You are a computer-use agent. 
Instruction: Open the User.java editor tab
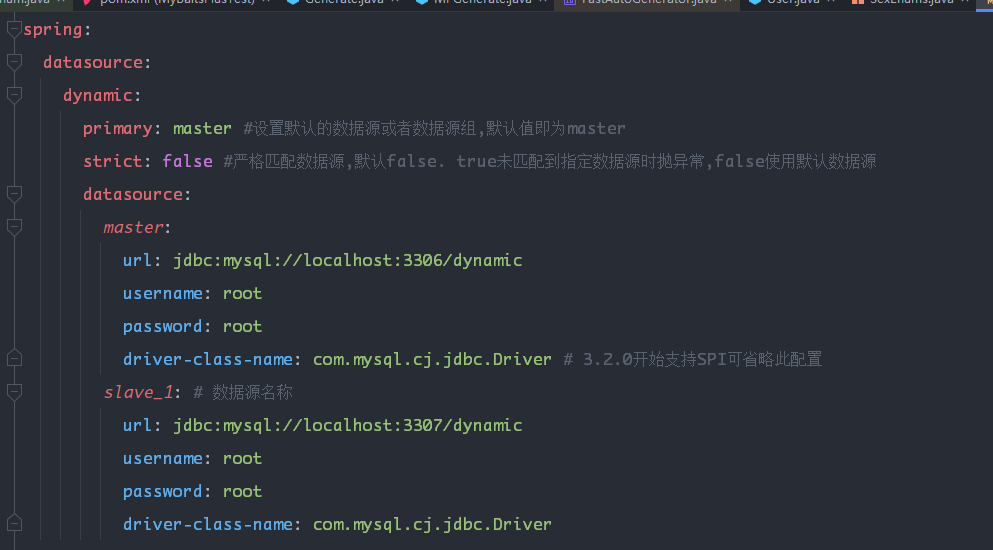795,2
